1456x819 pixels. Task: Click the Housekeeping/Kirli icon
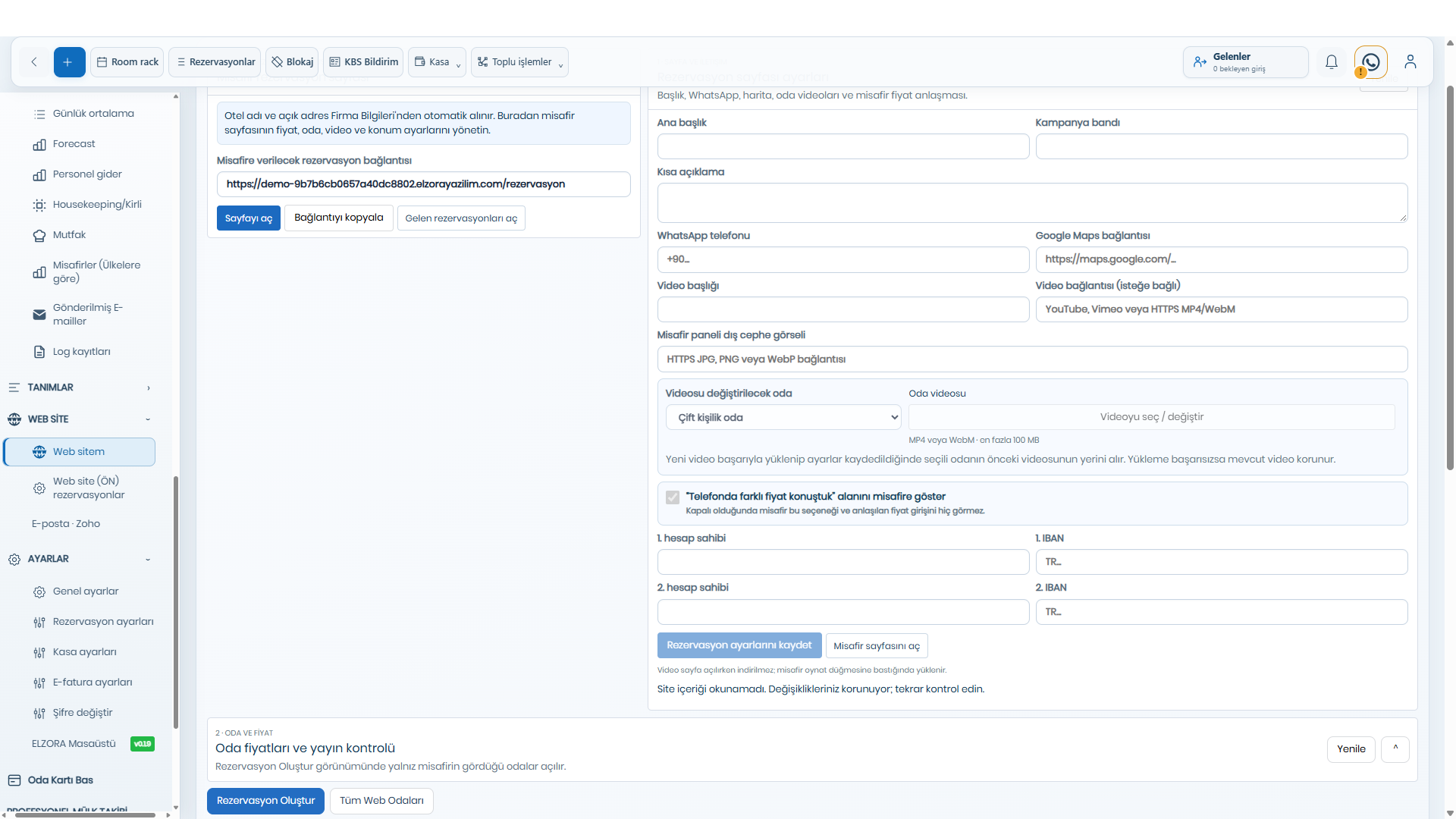[39, 206]
